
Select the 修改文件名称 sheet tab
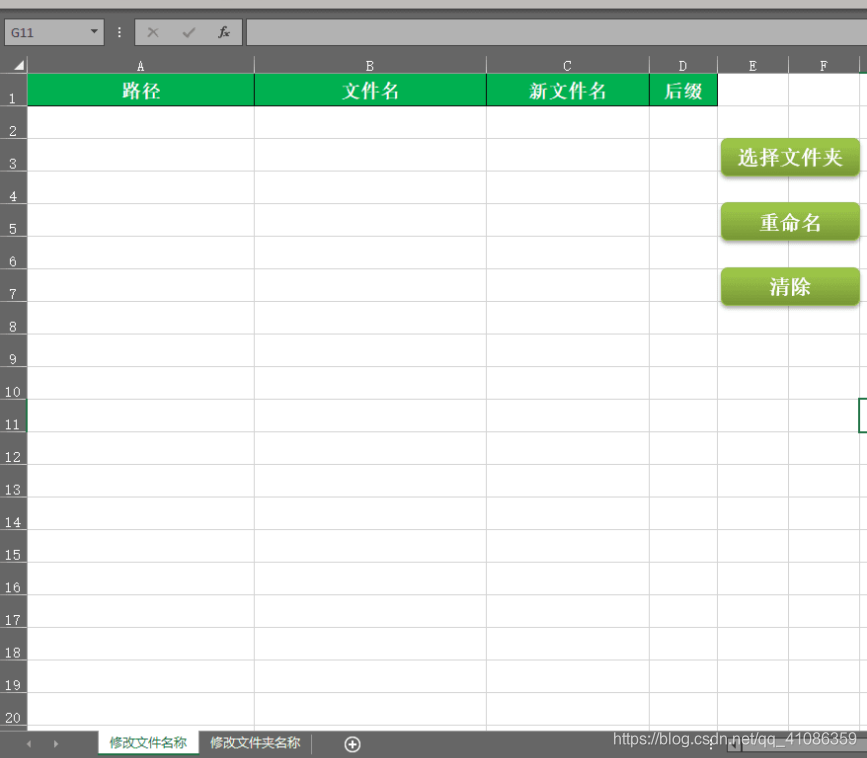(x=147, y=743)
